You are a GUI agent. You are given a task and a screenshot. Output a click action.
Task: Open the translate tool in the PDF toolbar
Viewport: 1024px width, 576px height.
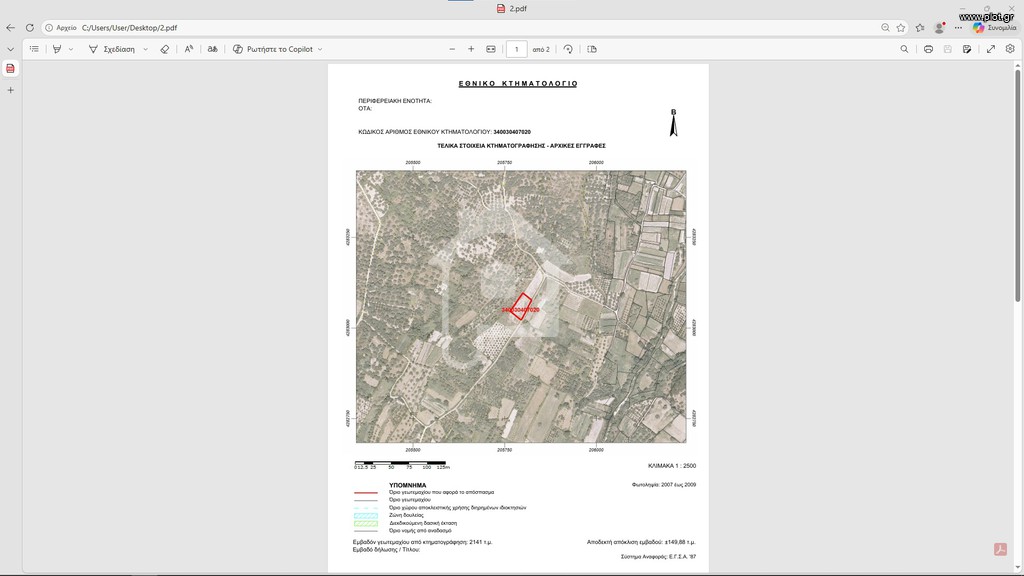coord(212,49)
